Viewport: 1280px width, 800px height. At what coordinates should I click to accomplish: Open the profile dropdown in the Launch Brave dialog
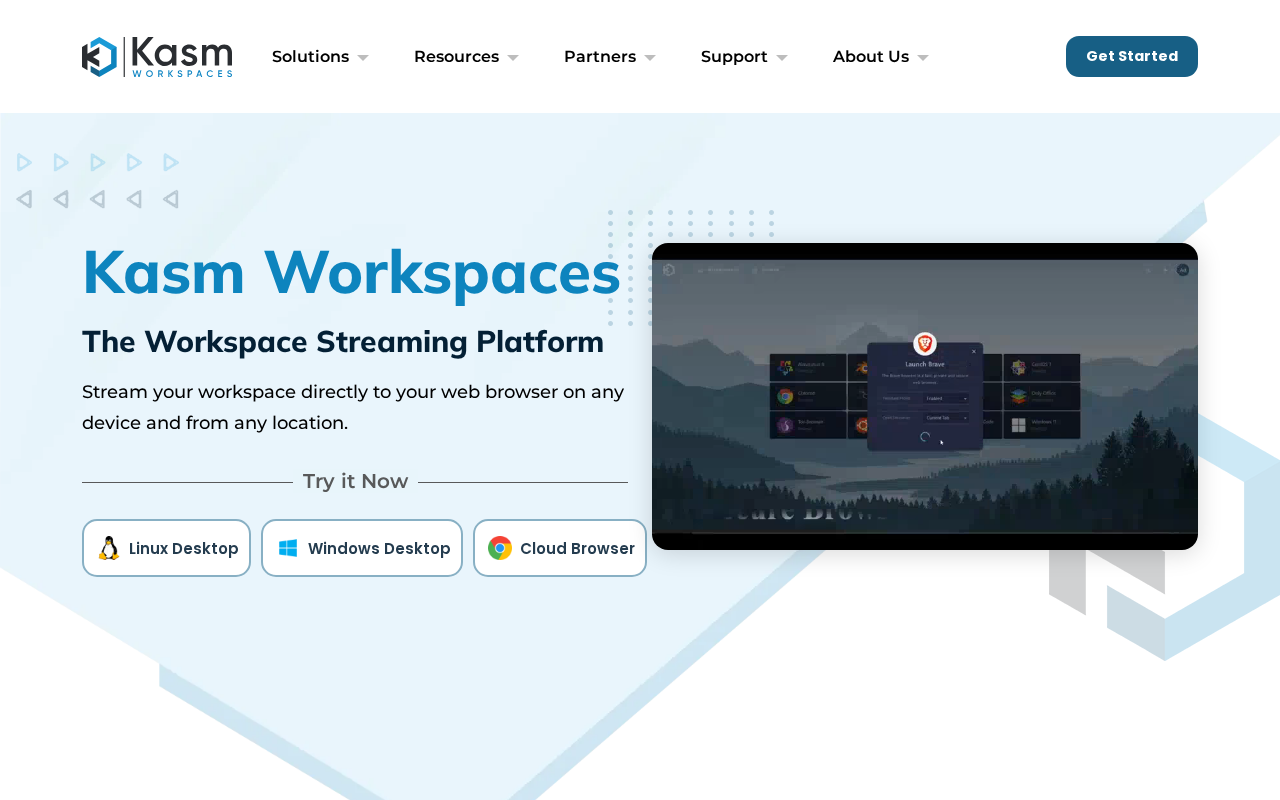(x=946, y=399)
